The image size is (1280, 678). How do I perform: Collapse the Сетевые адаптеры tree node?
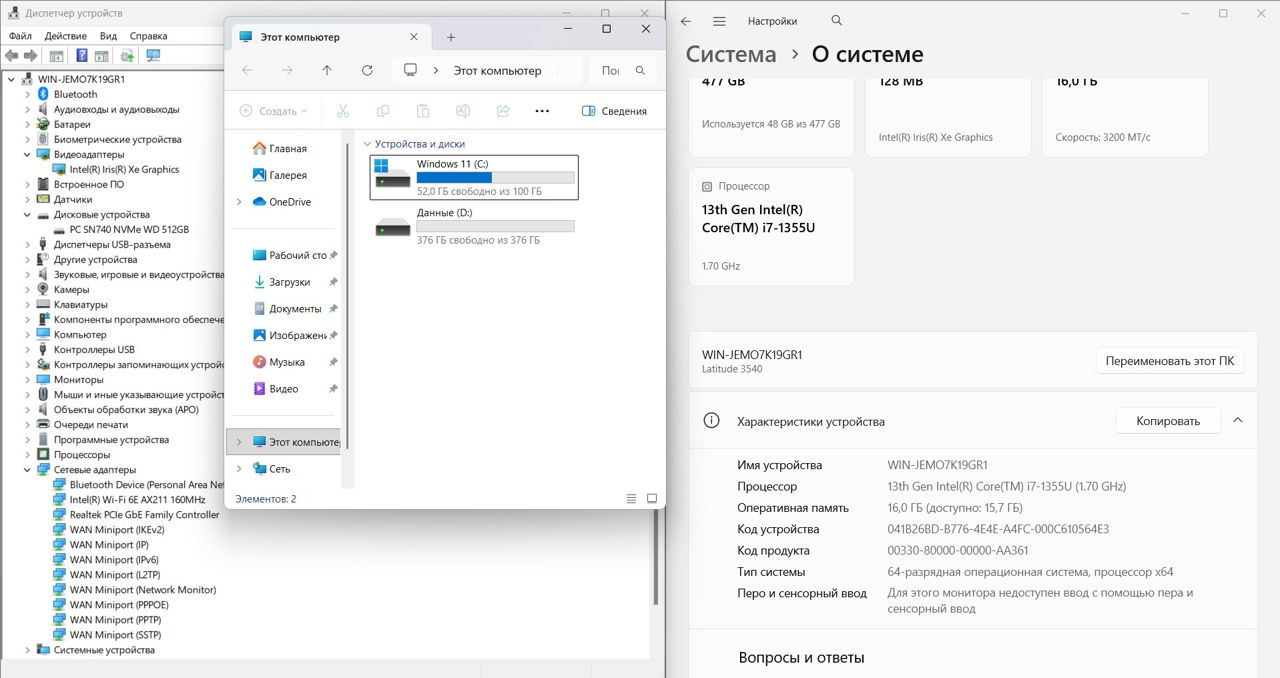[28, 470]
